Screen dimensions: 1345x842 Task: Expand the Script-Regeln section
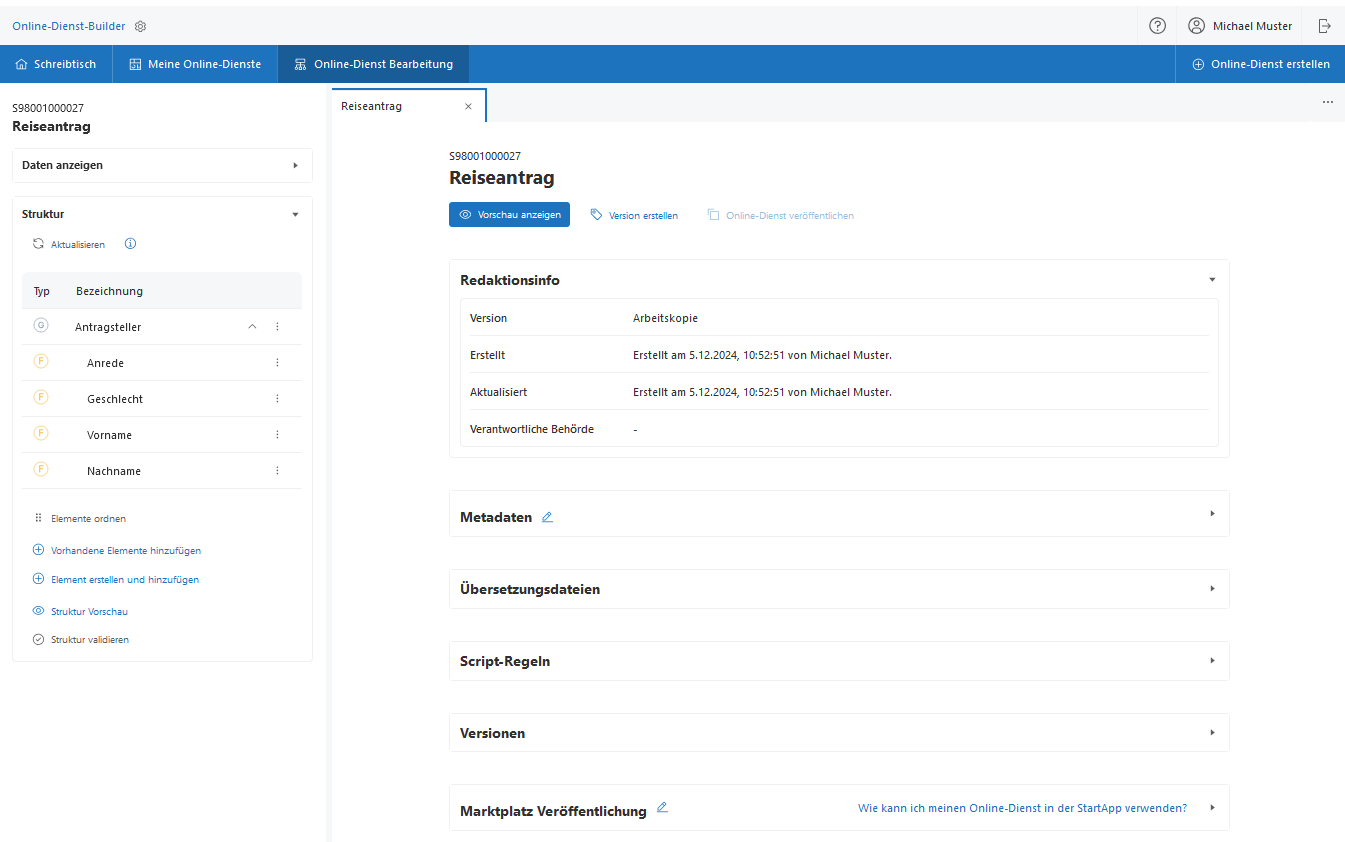(1212, 661)
